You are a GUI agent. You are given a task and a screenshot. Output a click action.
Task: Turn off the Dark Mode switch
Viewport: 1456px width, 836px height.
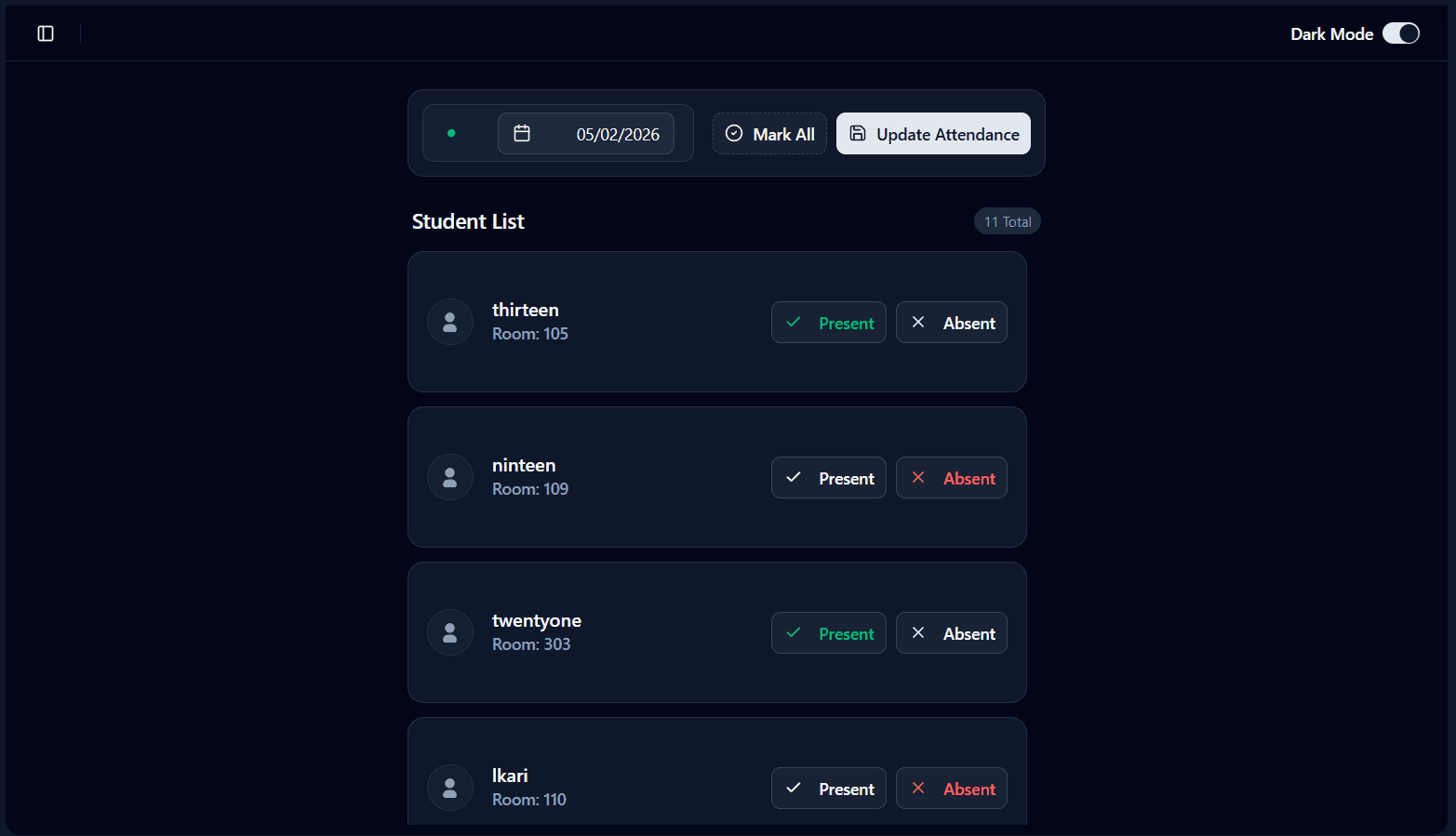(x=1400, y=33)
